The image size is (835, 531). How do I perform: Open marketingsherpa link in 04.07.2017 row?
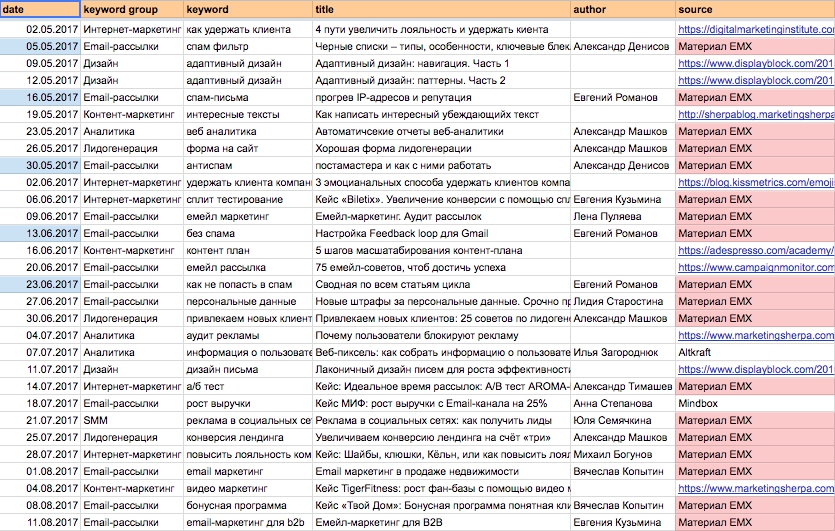[x=756, y=336]
